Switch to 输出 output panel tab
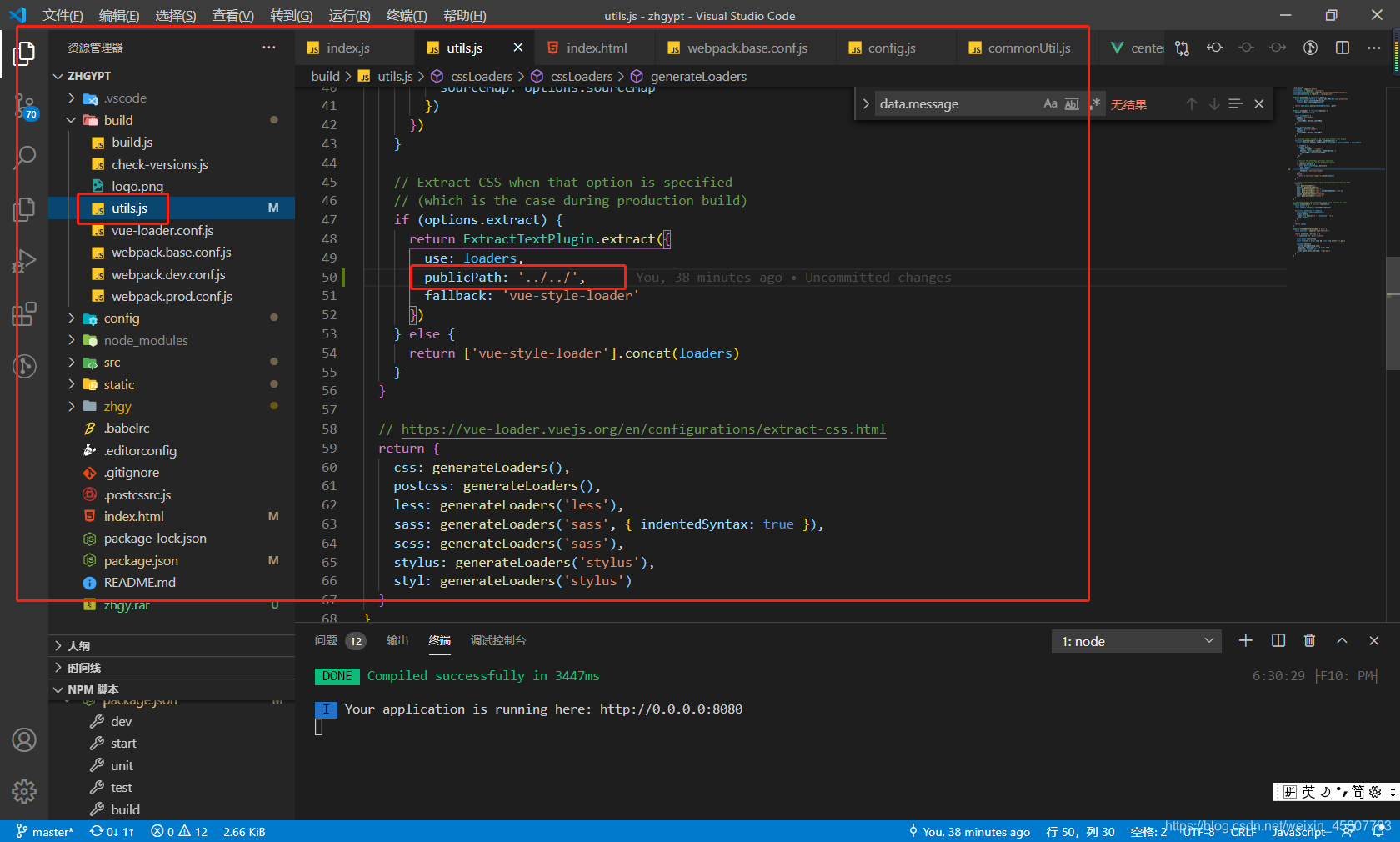Viewport: 1400px width, 842px height. 397,640
